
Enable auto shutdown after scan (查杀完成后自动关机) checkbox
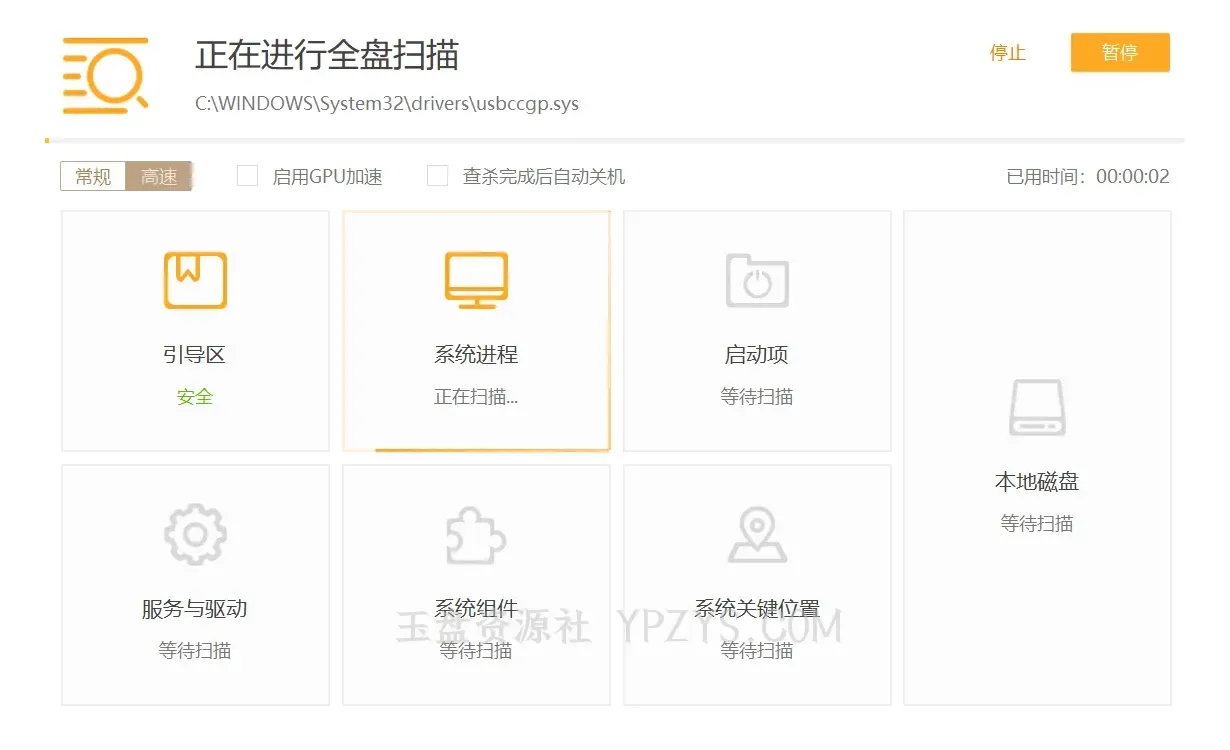[x=437, y=177]
